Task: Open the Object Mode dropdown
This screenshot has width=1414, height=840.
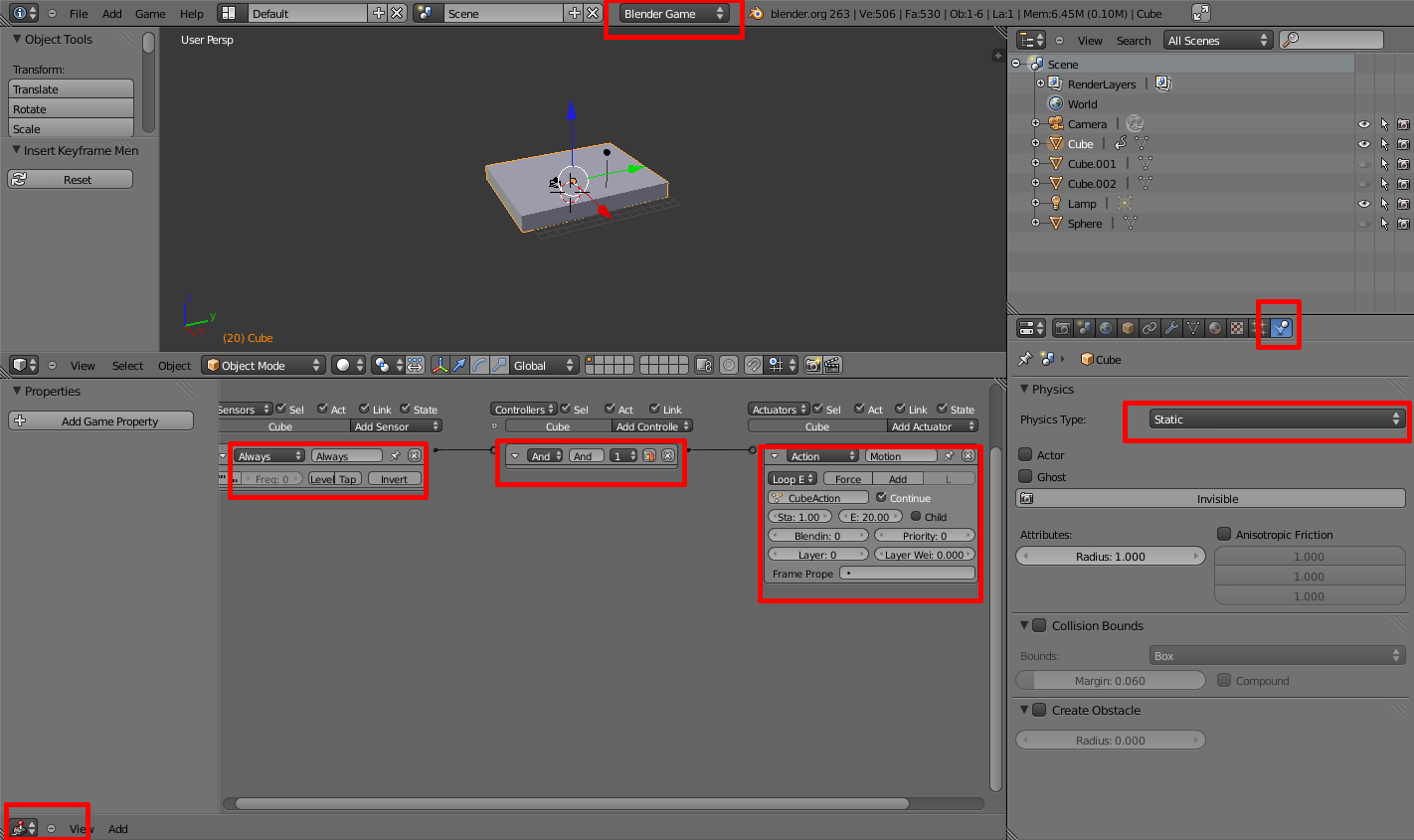Action: [x=264, y=365]
